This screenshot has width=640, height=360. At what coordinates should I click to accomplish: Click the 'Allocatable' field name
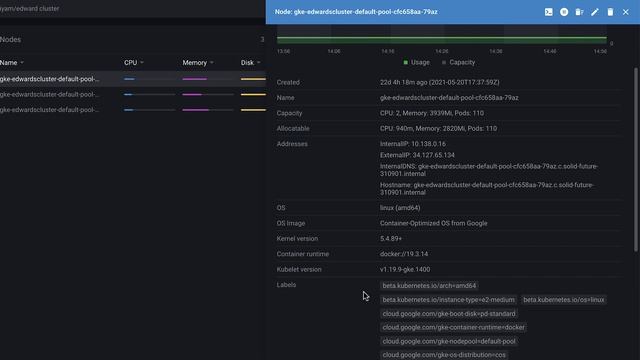(x=293, y=129)
